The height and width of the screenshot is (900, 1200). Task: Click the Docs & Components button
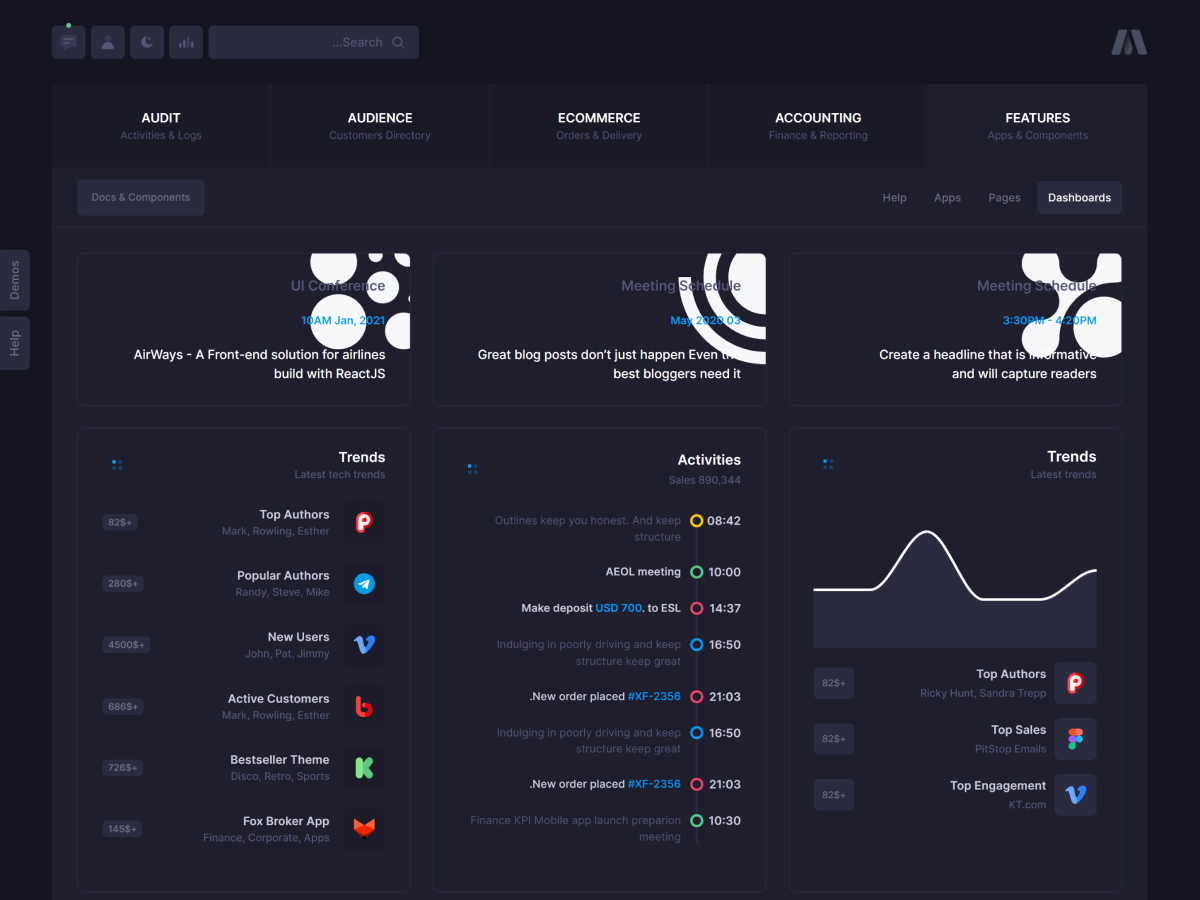[x=141, y=198]
